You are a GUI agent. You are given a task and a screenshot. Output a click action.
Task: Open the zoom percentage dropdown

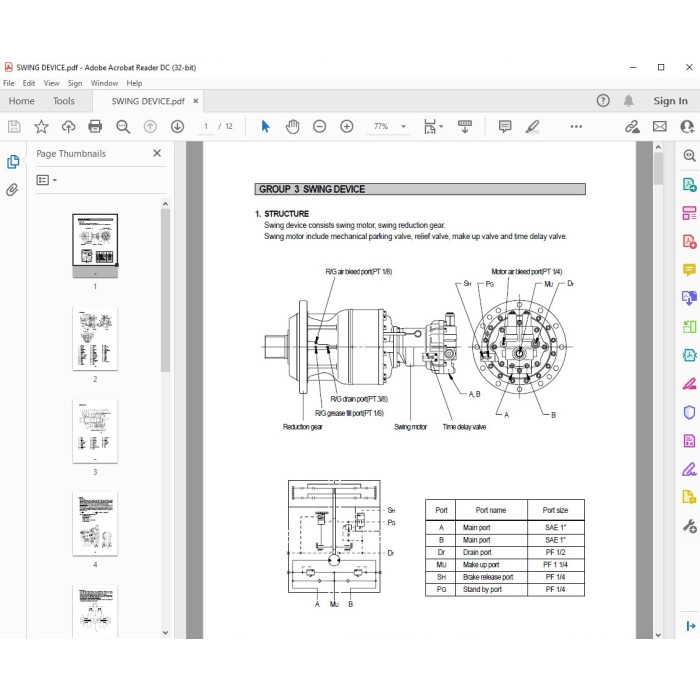(x=403, y=127)
